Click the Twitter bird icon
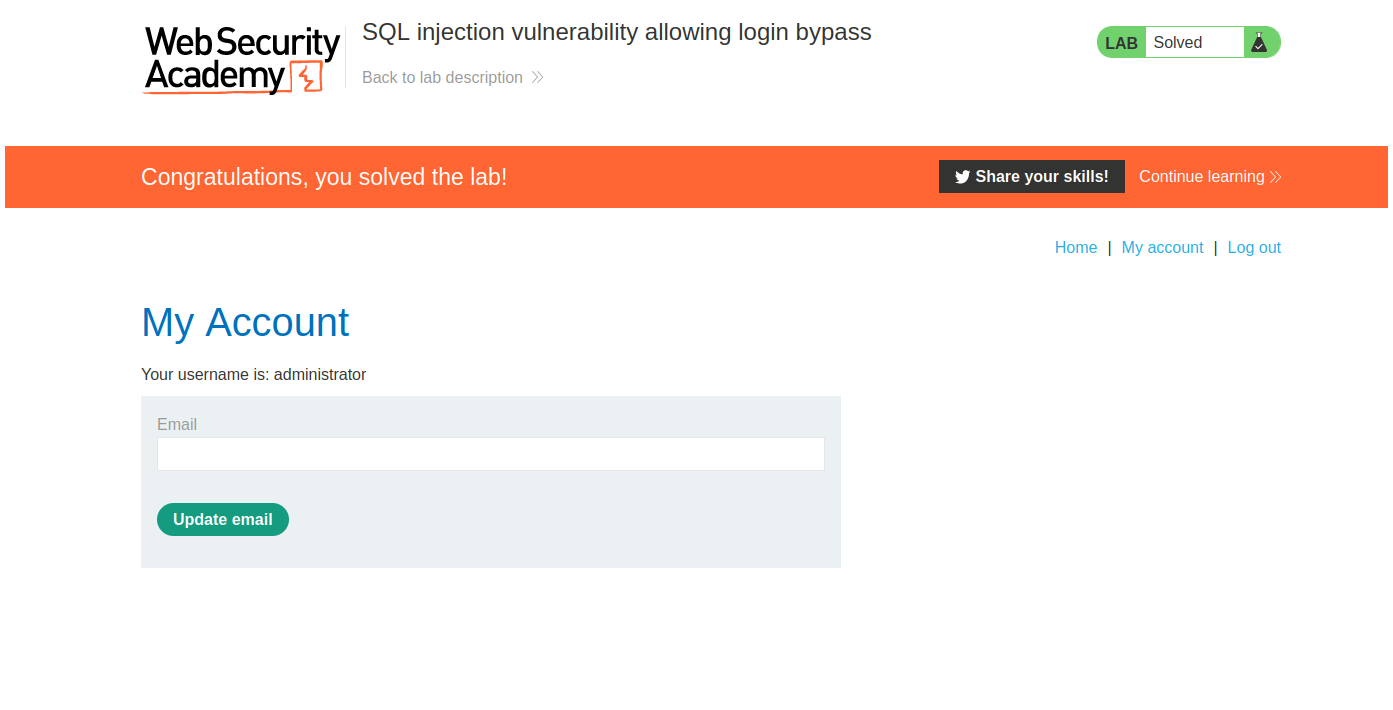The height and width of the screenshot is (710, 1393). [962, 177]
